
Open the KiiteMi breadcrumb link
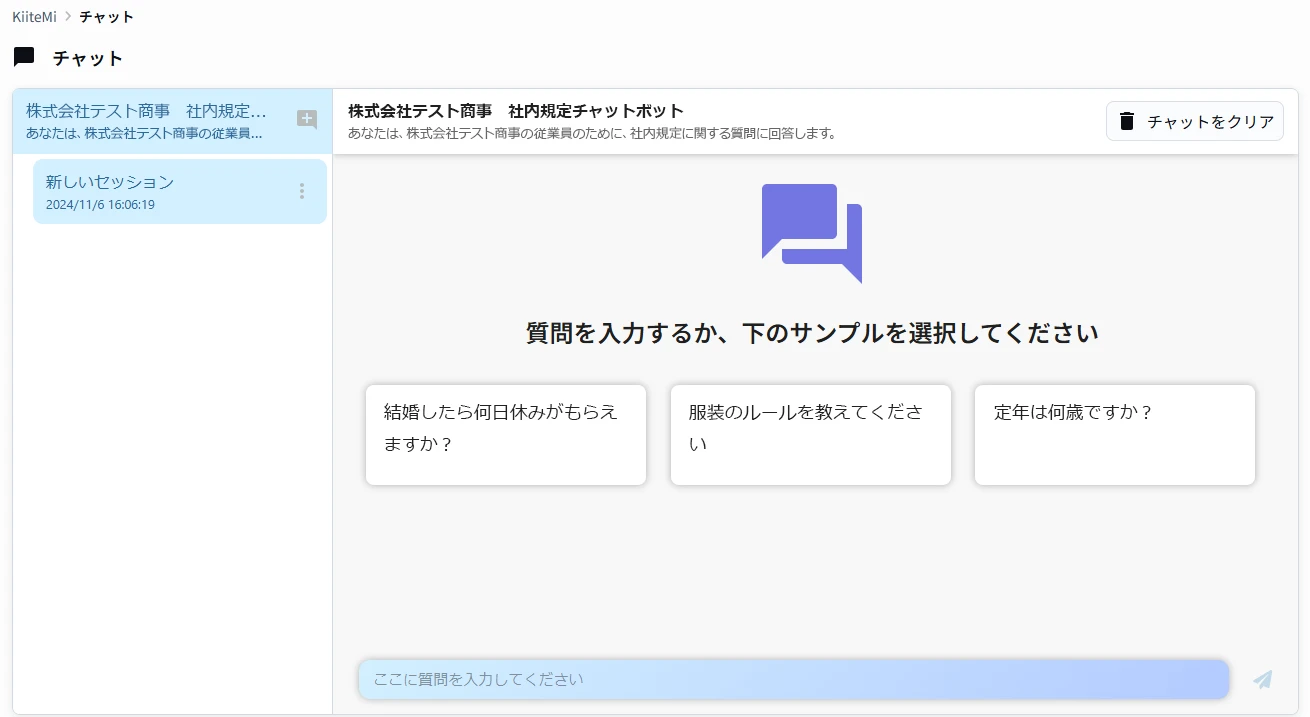pos(35,17)
